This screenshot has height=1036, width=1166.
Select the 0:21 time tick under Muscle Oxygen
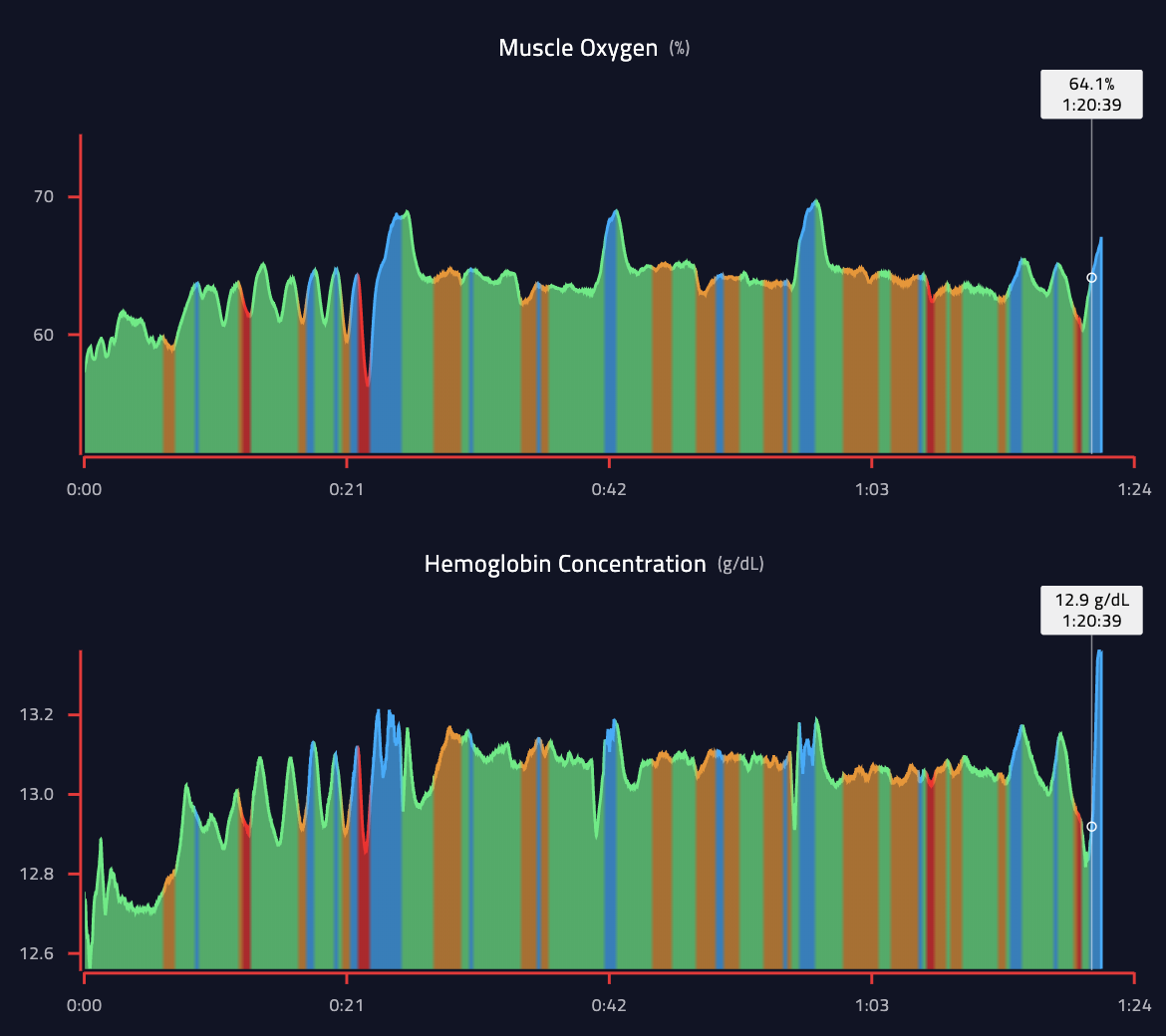coord(346,489)
